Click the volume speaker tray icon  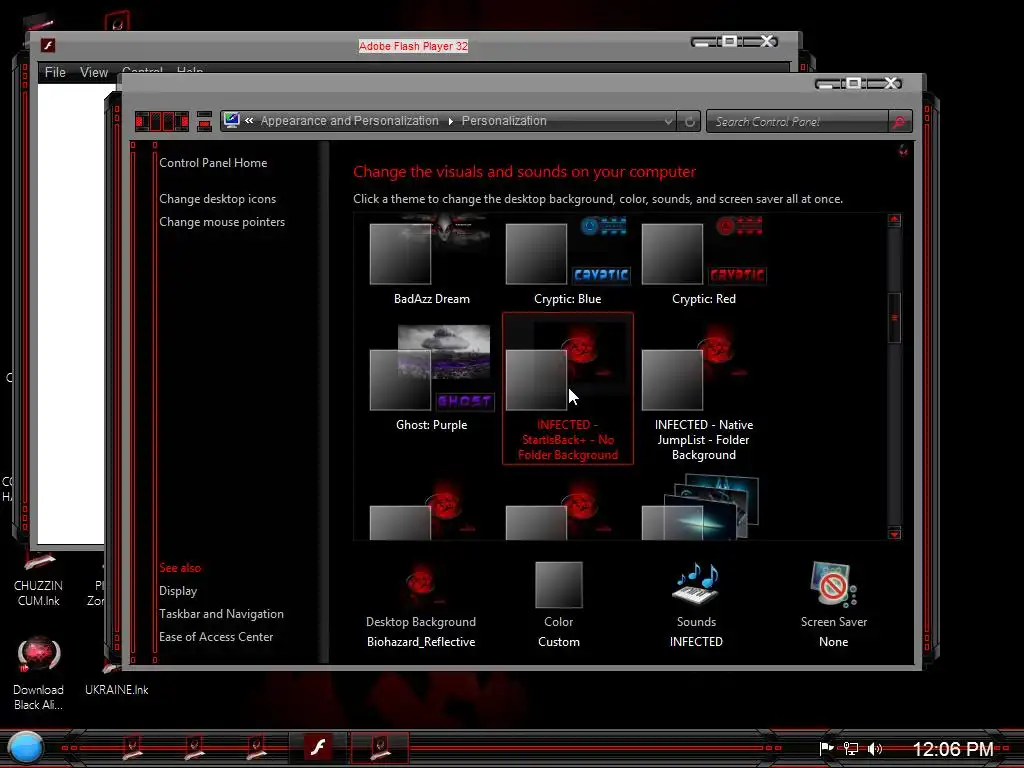coord(874,748)
